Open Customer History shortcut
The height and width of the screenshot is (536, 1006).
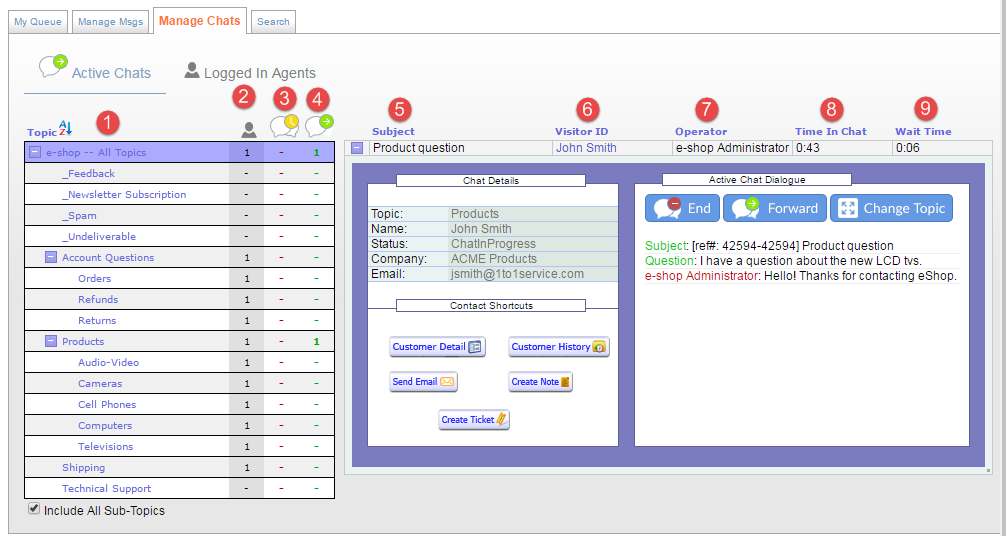pos(558,347)
